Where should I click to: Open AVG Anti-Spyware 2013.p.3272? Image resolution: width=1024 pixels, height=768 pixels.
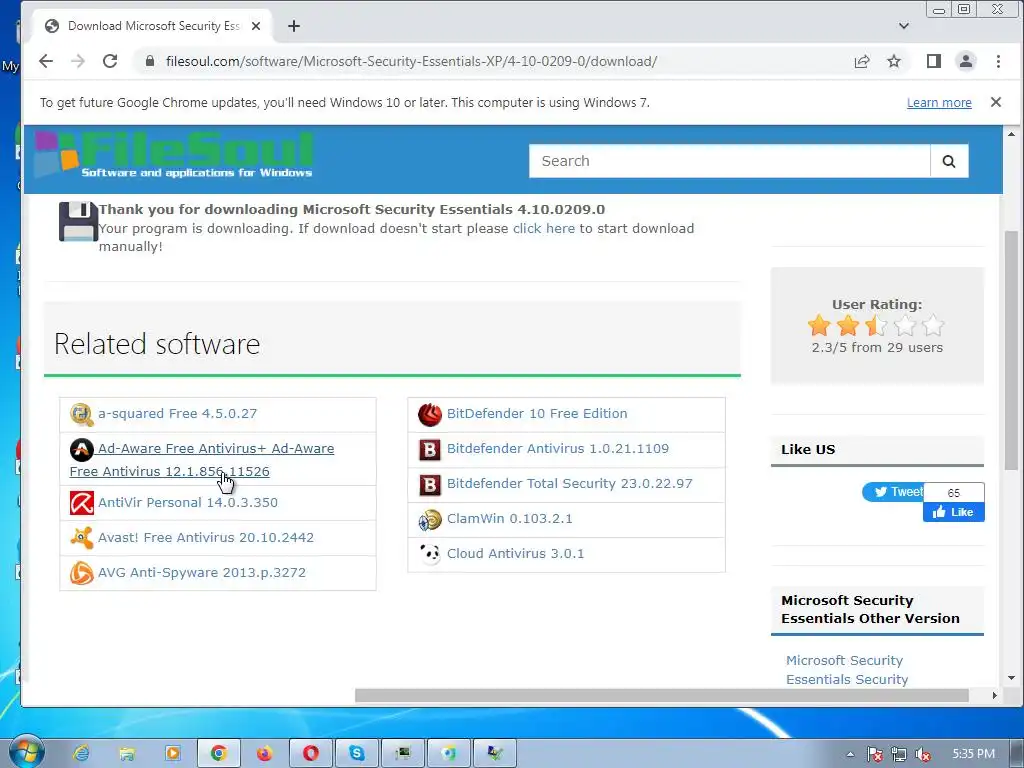tap(202, 573)
